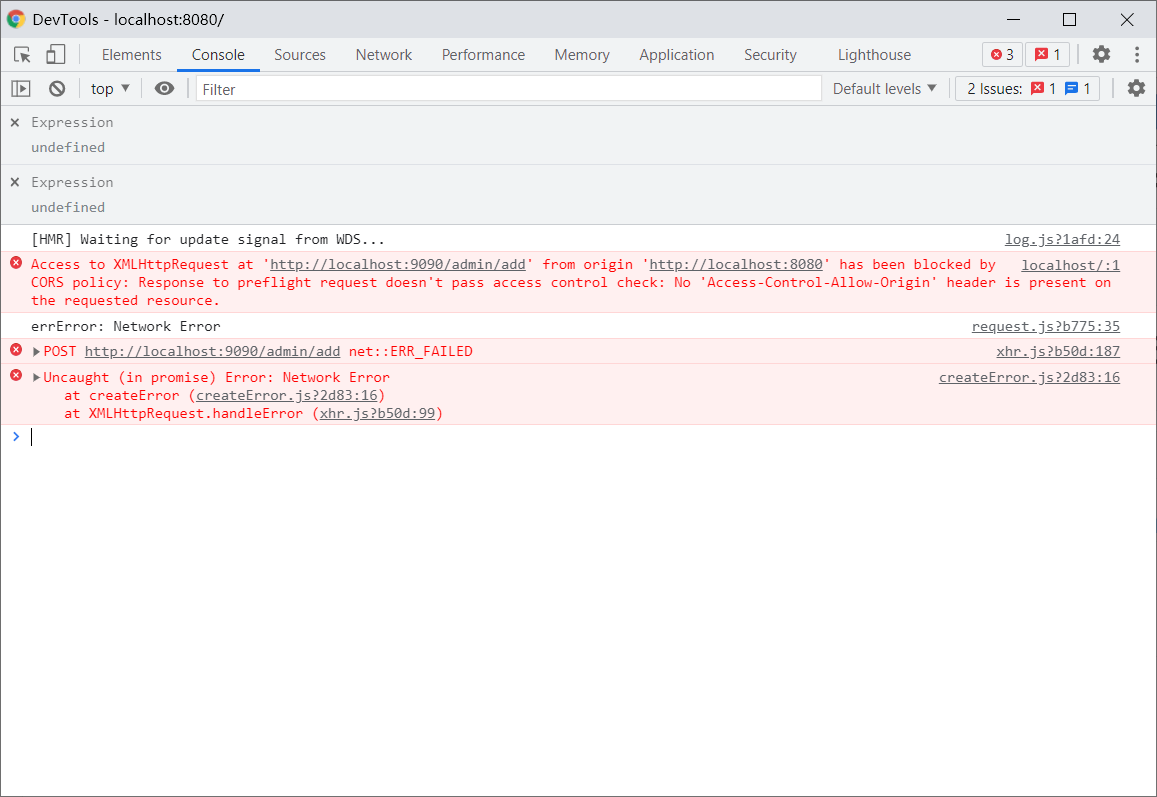Open the Memory tab
The width and height of the screenshot is (1157, 797).
(581, 55)
